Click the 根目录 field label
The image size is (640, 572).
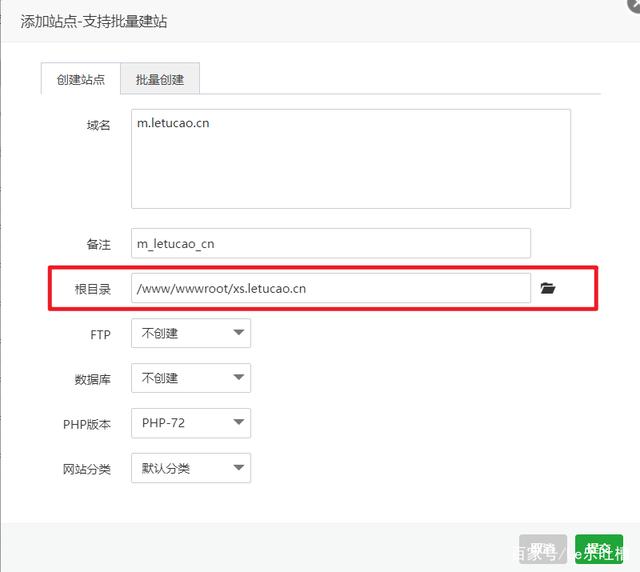[92, 289]
